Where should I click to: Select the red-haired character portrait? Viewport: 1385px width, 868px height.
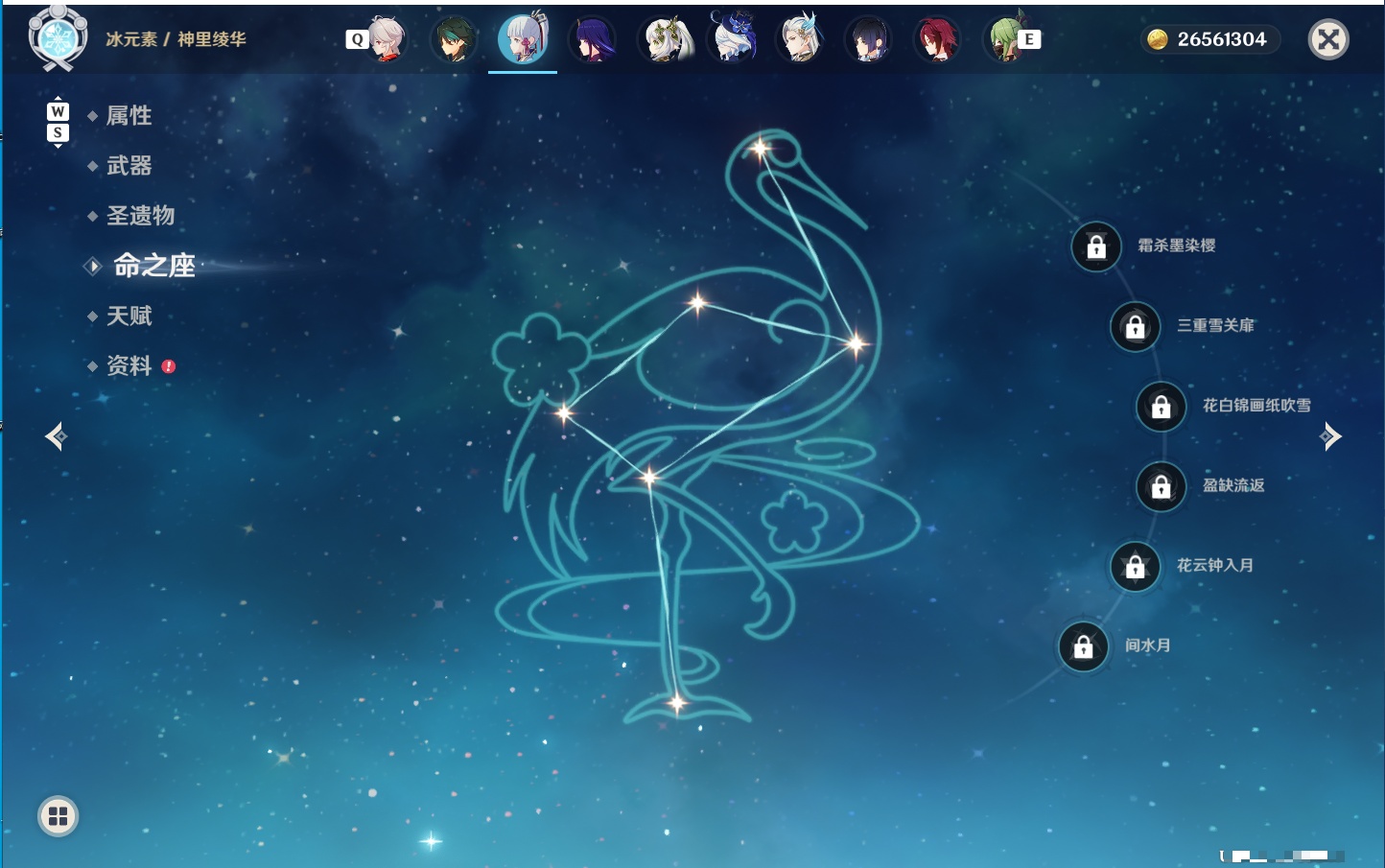(x=937, y=39)
